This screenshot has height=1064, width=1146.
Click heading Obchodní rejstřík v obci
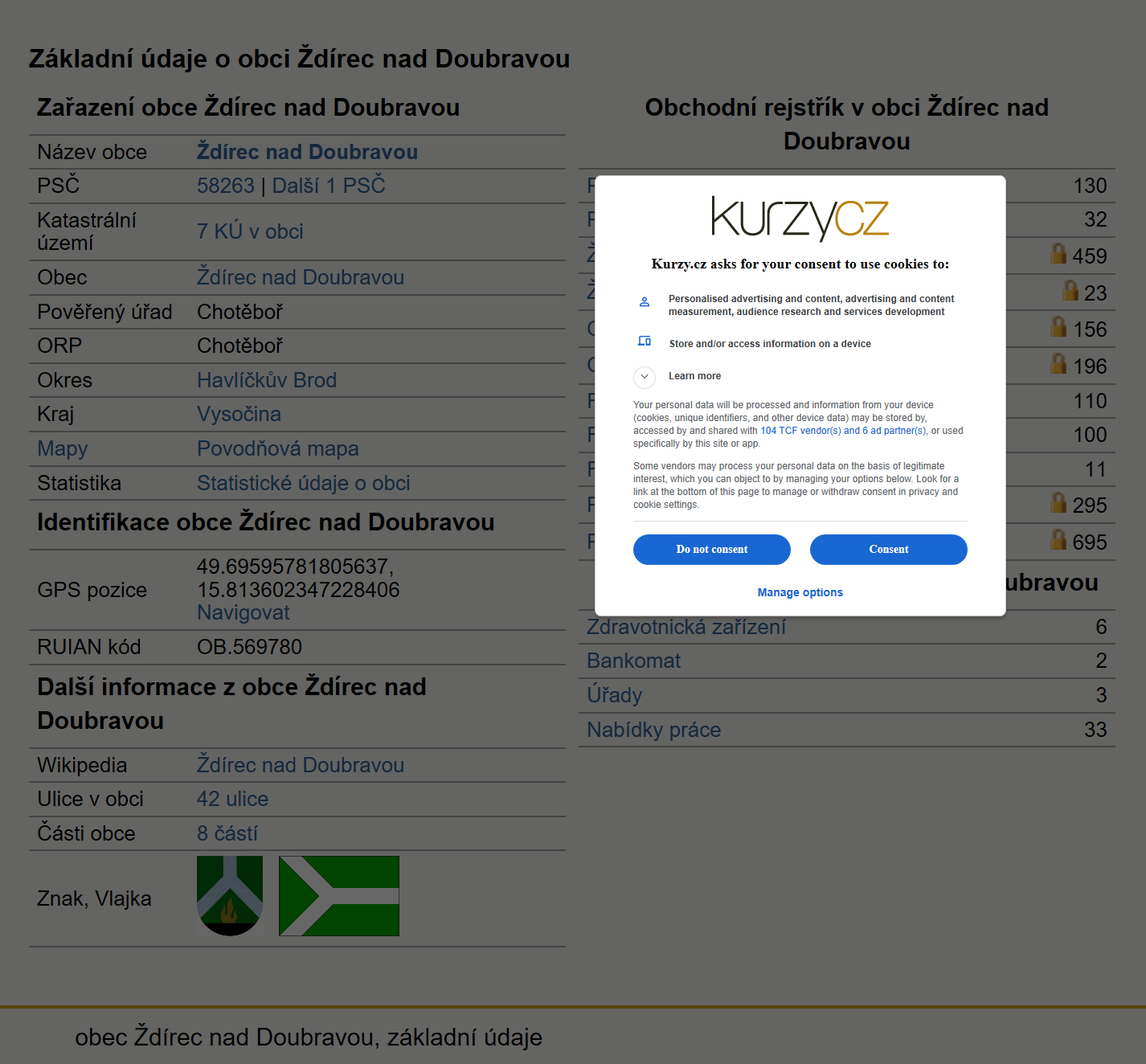point(847,124)
